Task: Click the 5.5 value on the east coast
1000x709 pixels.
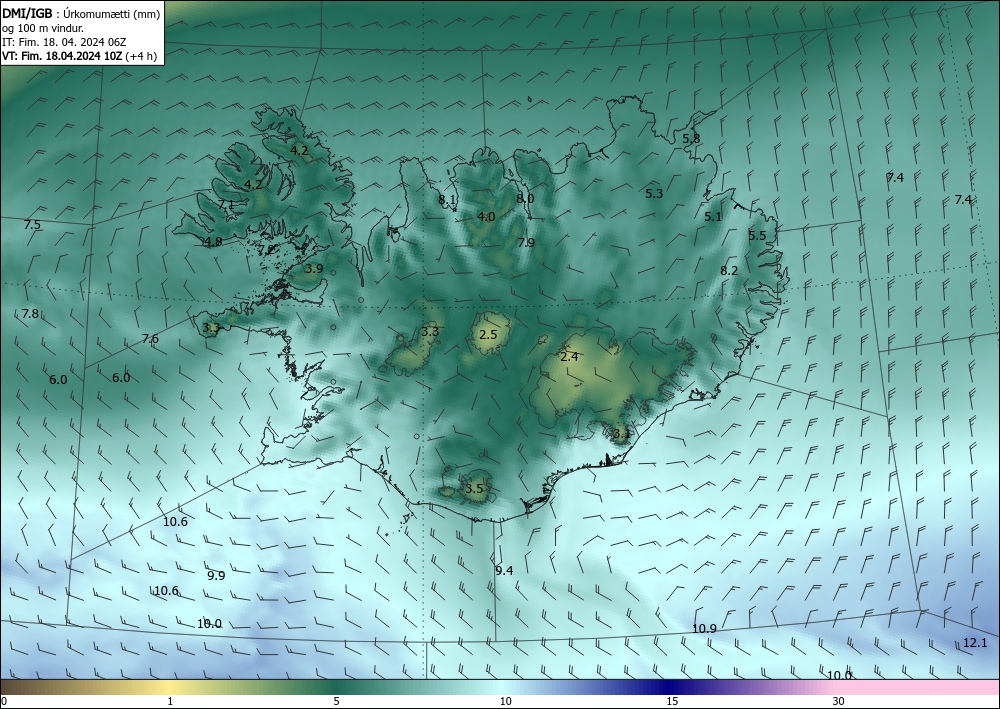Action: [x=757, y=236]
